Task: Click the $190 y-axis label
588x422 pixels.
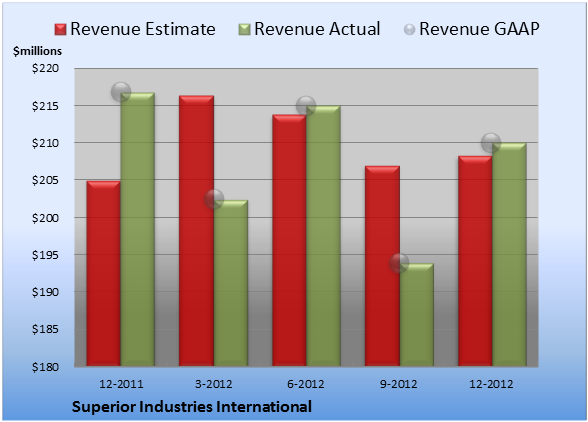Action: click(x=45, y=292)
